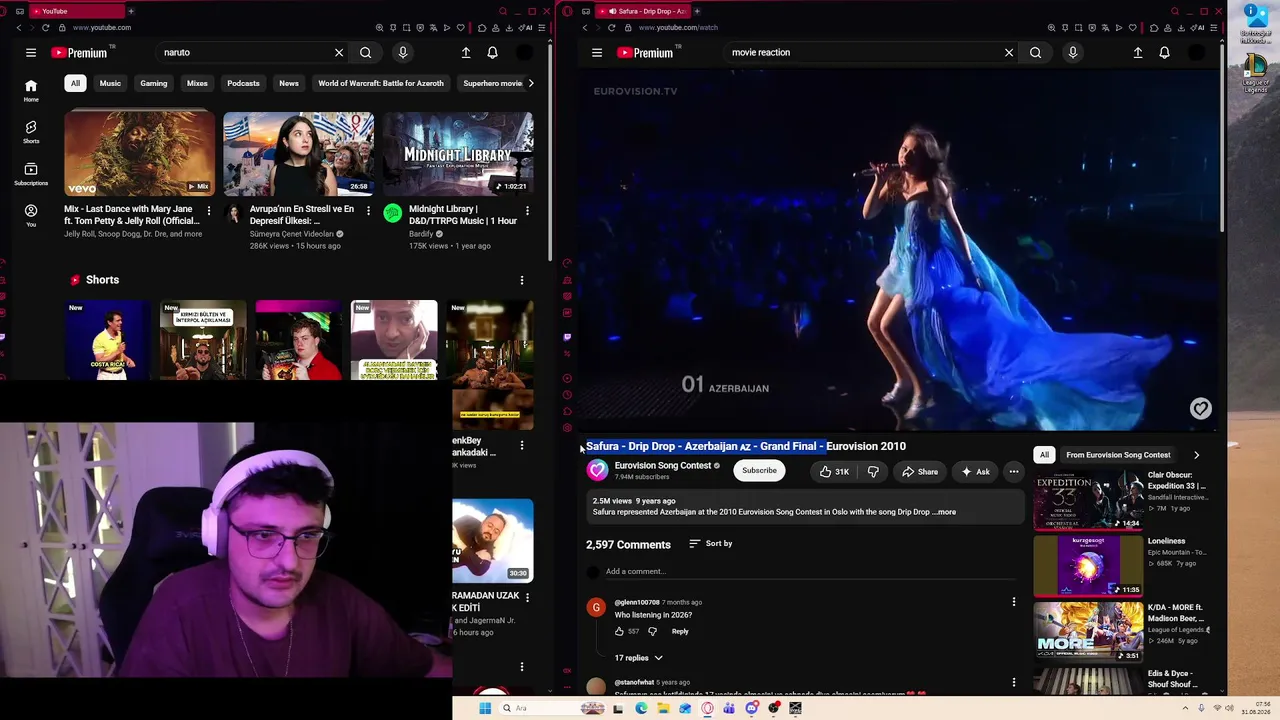Screen dimensions: 1280x720
Task: Filter home feed by Mixes chip
Action: point(197,84)
